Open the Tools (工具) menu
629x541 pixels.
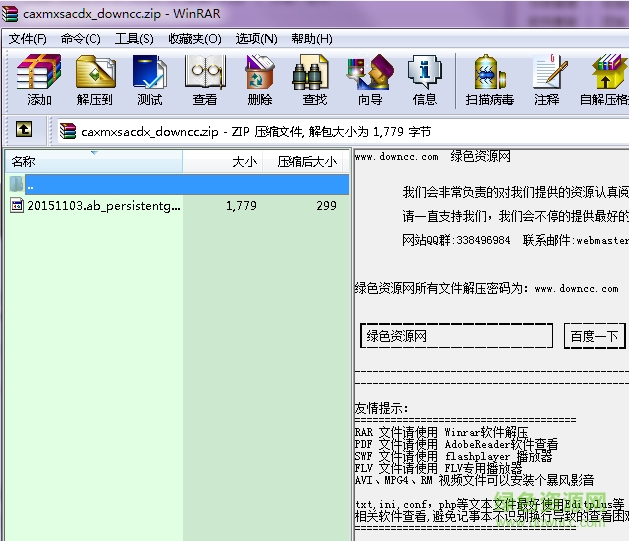click(x=134, y=39)
